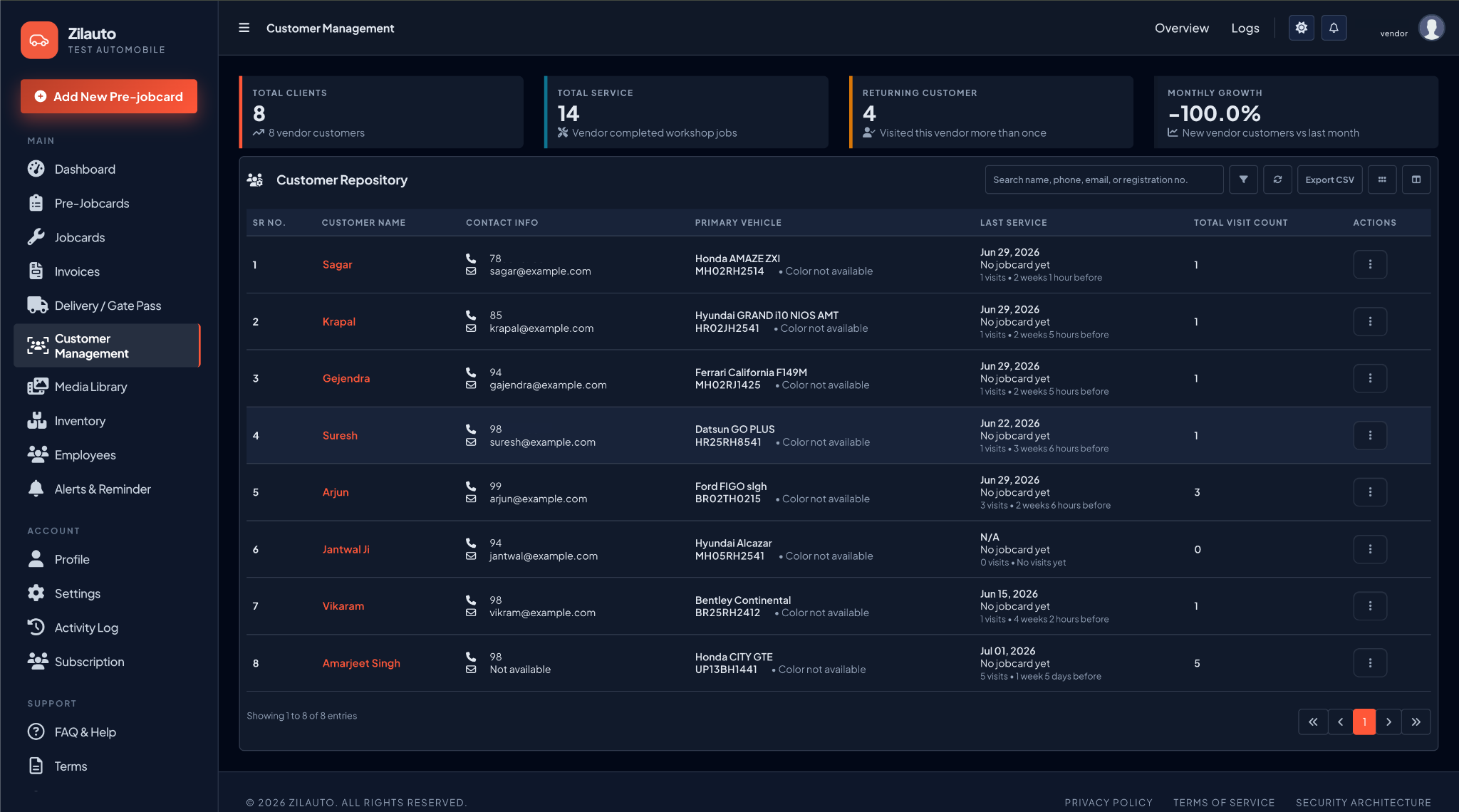Click Bentley Continental vehicle text
Screen dimensions: 1459x812
pyautogui.click(x=742, y=600)
